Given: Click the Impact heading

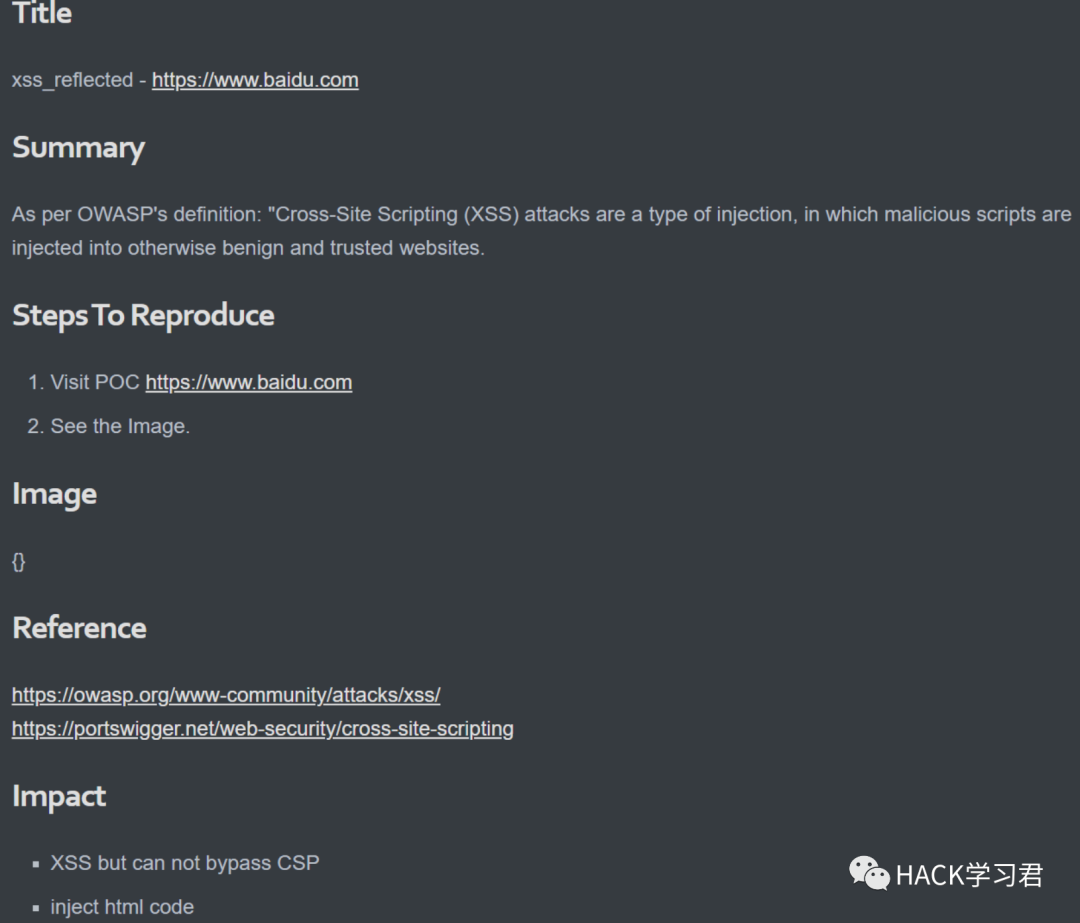Looking at the screenshot, I should point(59,796).
